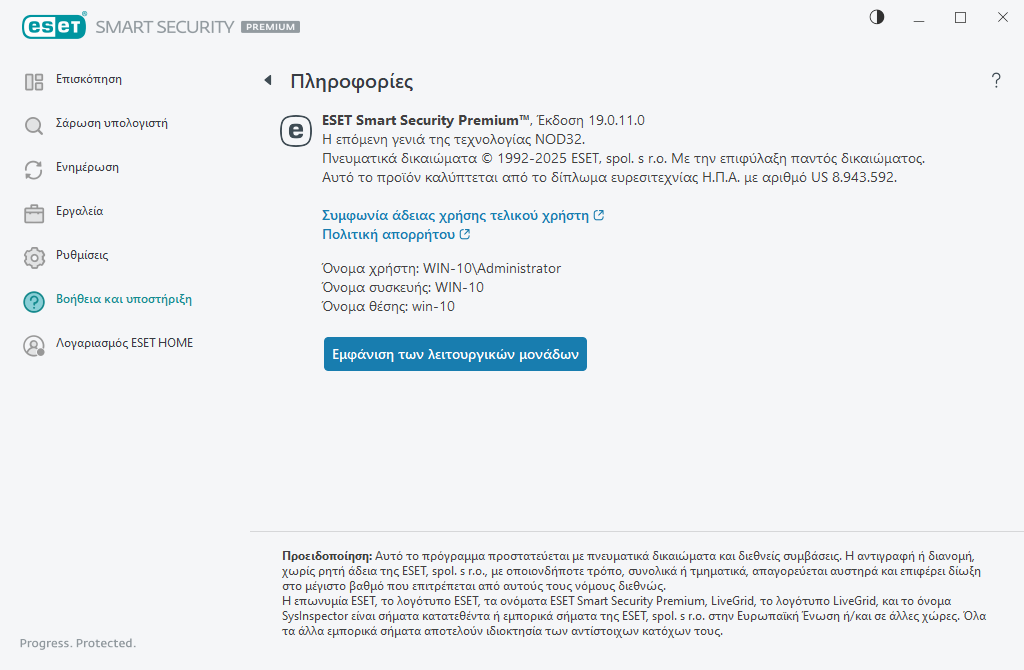Open Ρυθμίσεις from the sidebar
The width and height of the screenshot is (1024, 670).
point(82,255)
